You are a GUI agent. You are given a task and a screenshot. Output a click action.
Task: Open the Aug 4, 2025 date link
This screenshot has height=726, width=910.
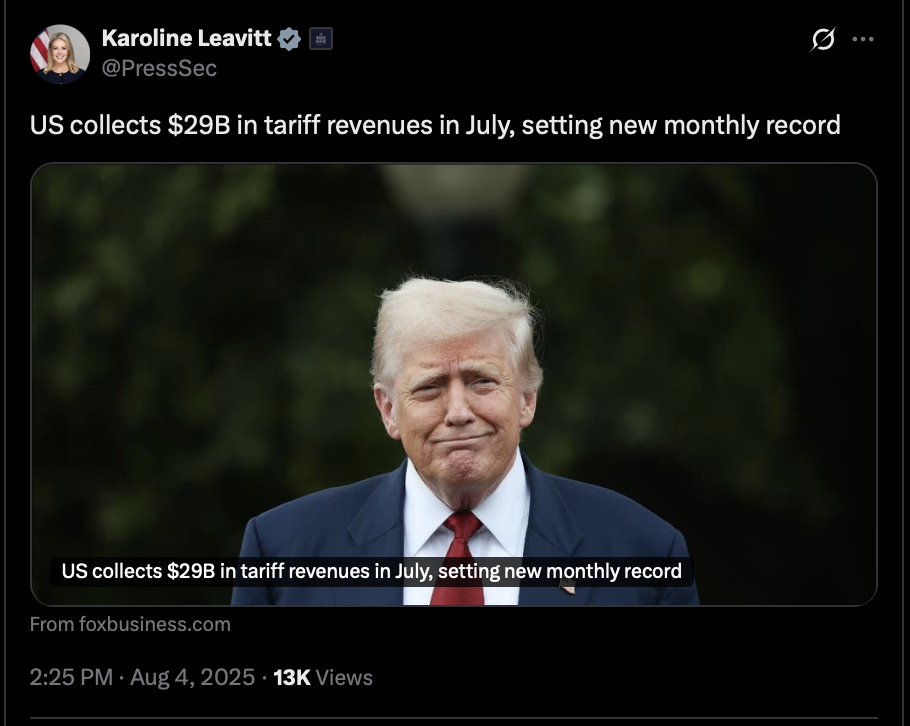tap(193, 677)
